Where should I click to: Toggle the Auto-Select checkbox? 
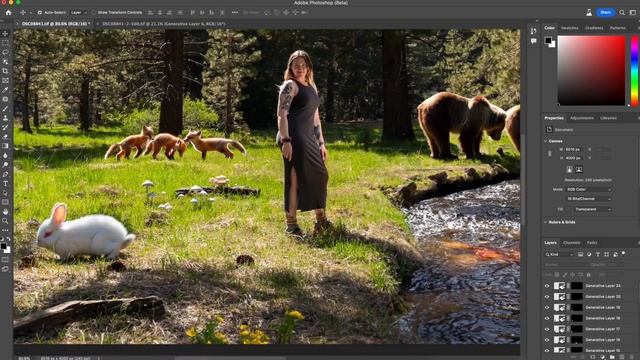point(40,13)
